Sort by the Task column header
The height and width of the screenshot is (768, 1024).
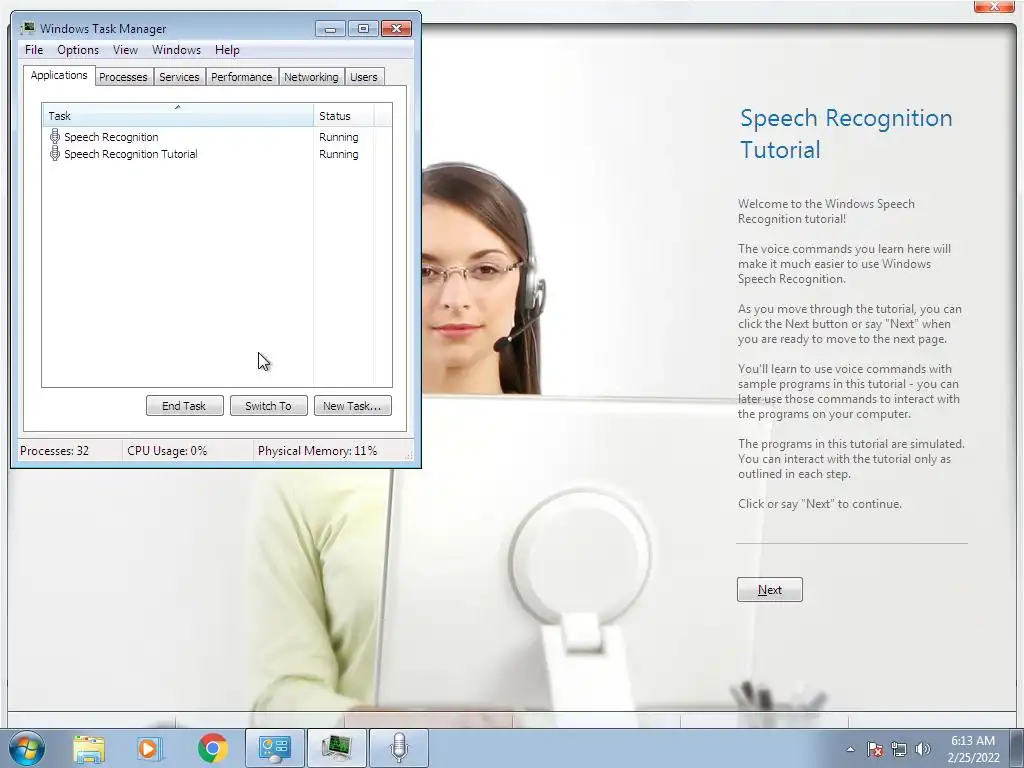coord(178,116)
